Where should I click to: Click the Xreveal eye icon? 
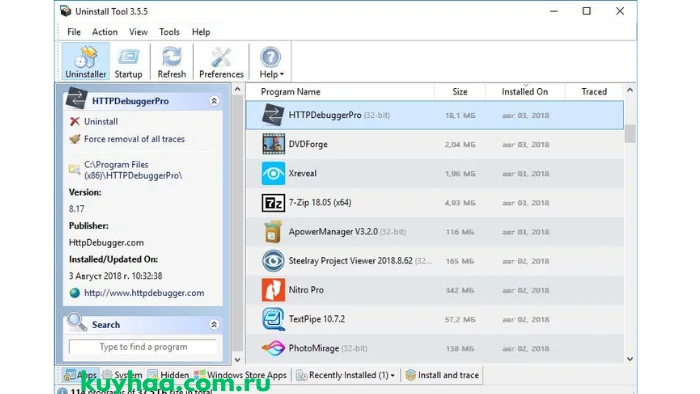[x=273, y=173]
